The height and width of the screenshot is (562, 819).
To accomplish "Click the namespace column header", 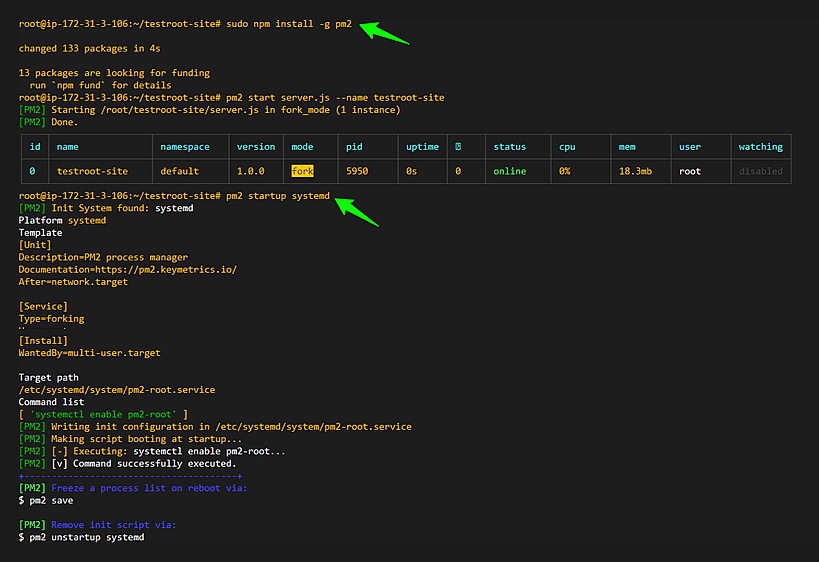I will [185, 147].
